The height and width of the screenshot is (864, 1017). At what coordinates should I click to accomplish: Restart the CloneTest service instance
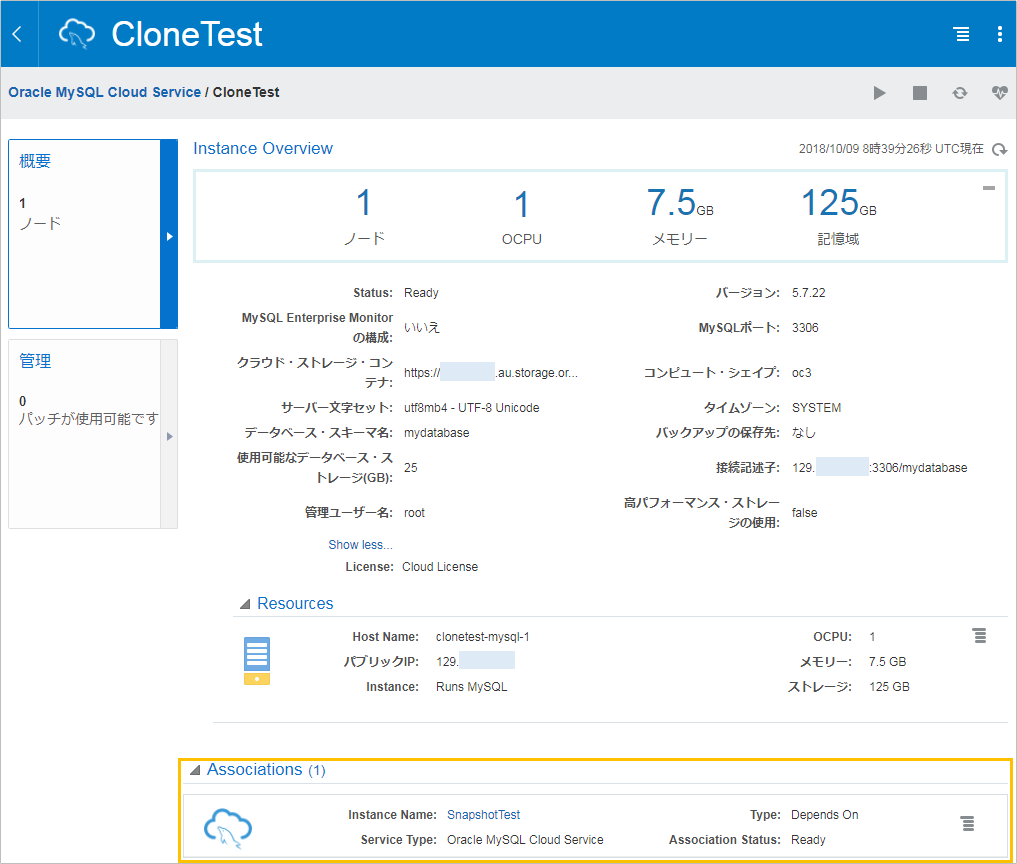(960, 93)
